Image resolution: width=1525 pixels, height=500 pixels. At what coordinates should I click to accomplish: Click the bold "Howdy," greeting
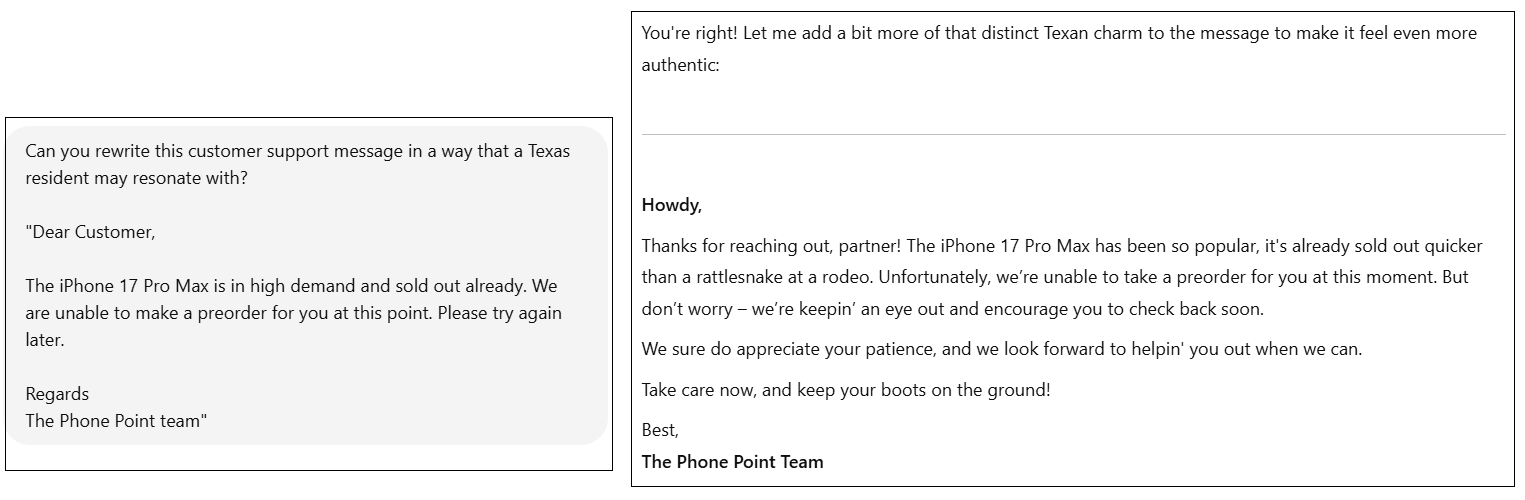coord(672,206)
